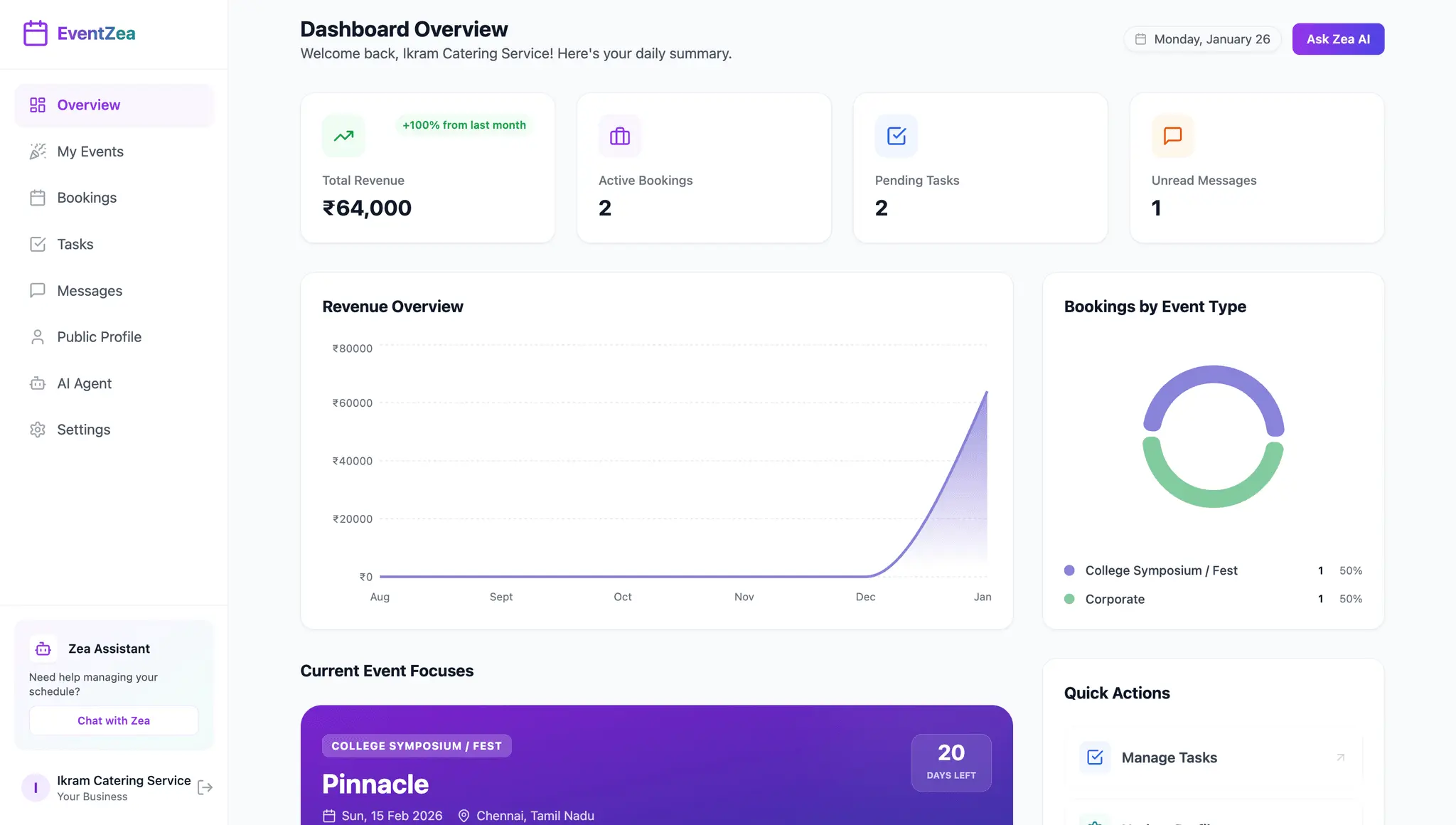1456x825 pixels.
Task: Click the revenue chart line peak at Jan
Action: (986, 392)
